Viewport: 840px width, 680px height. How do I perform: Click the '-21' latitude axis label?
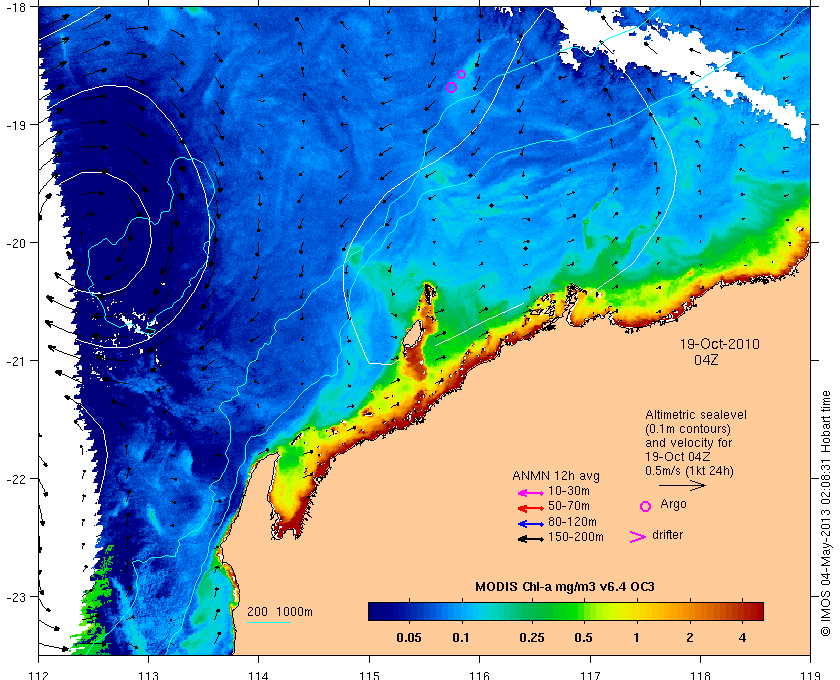point(15,361)
